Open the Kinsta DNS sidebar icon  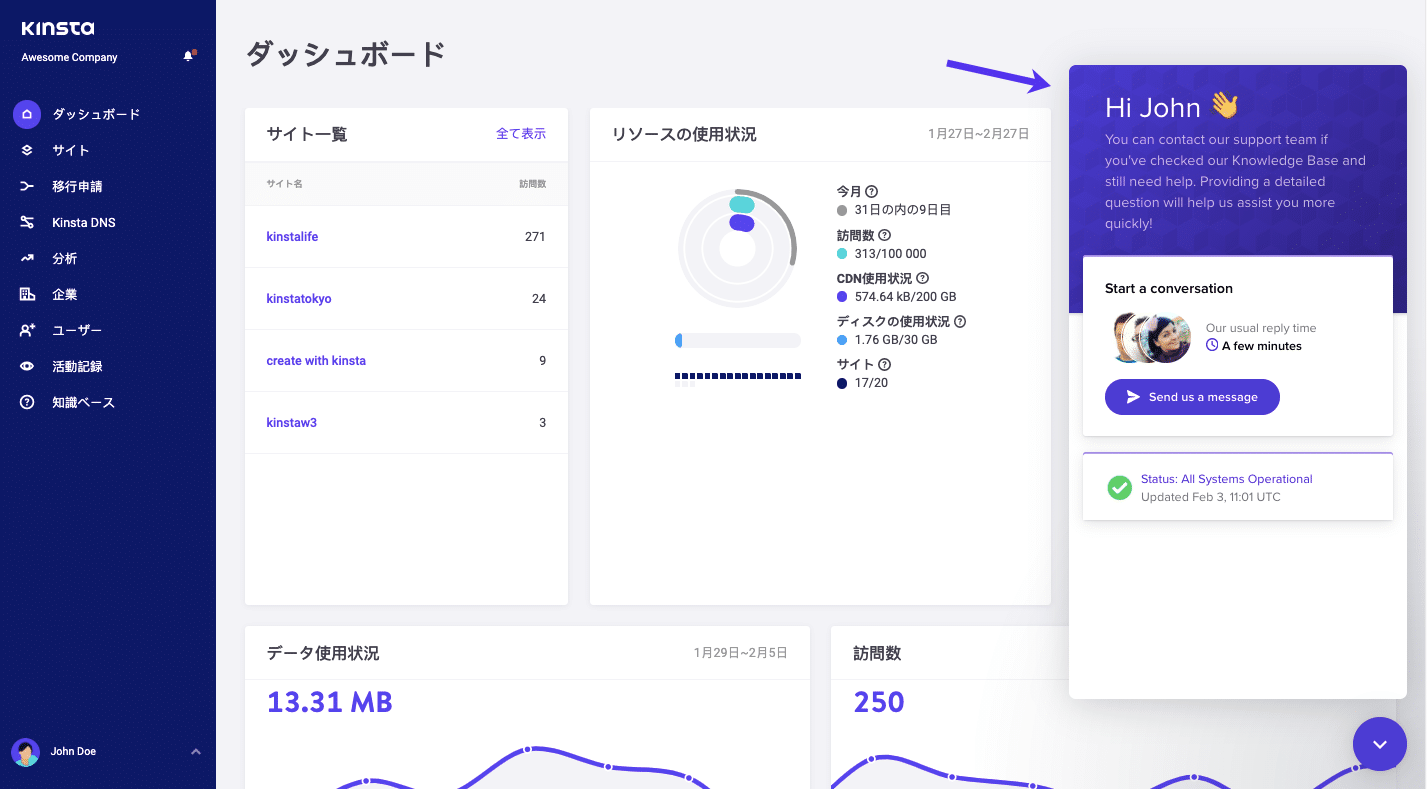click(x=27, y=222)
